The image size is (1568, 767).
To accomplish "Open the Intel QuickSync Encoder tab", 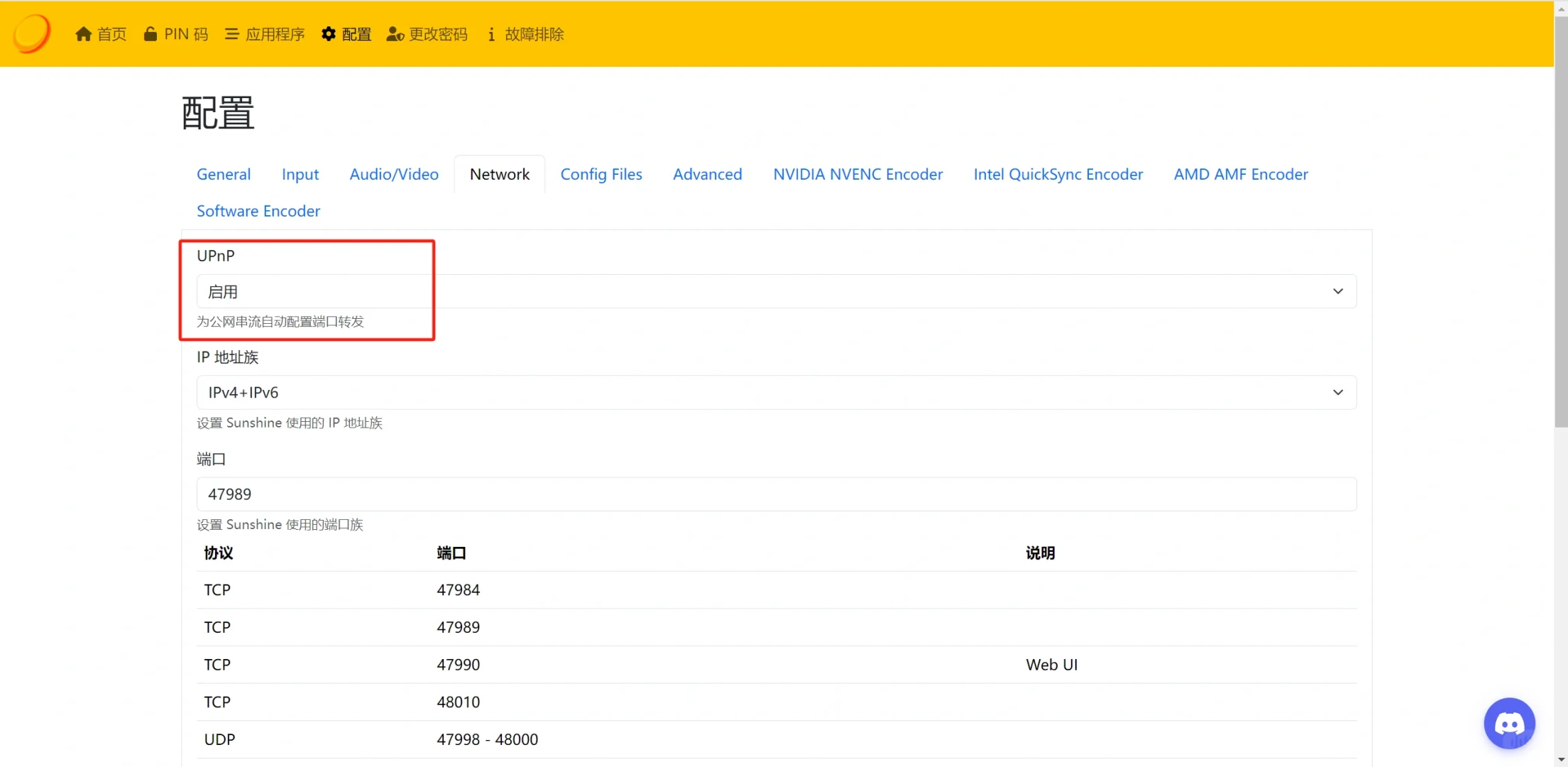I will [x=1058, y=174].
